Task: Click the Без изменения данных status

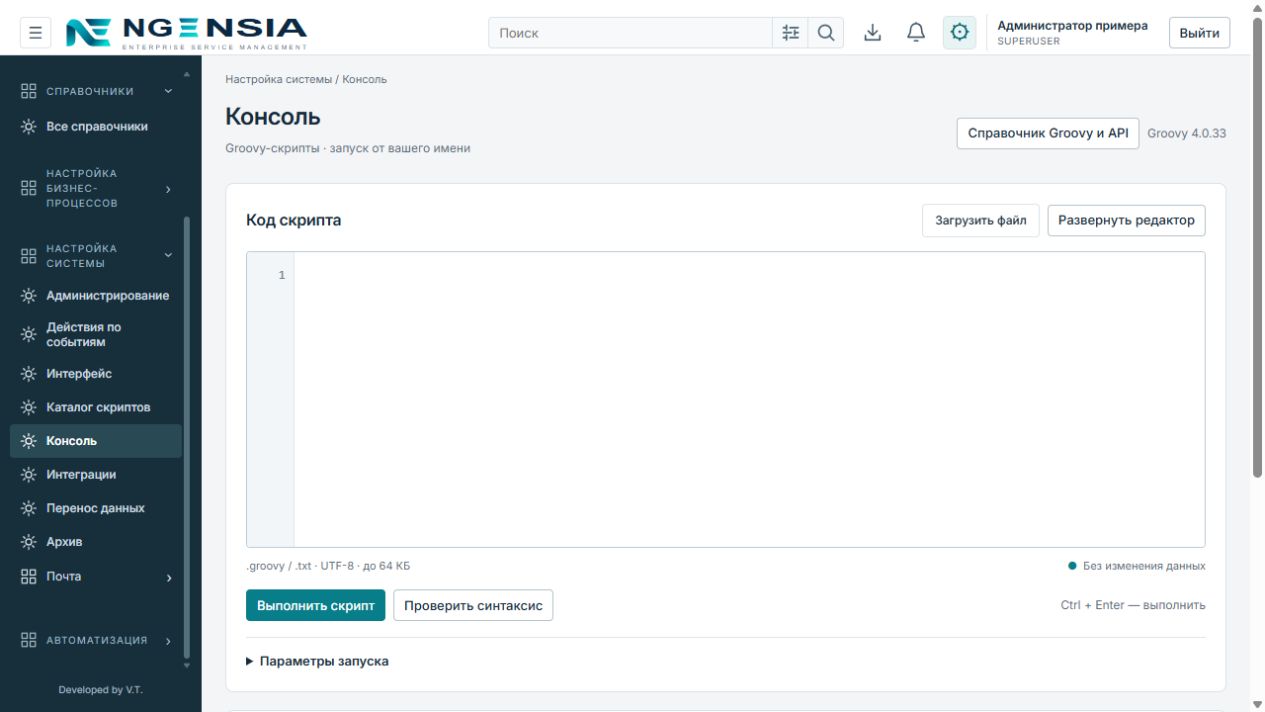Action: click(x=1137, y=566)
